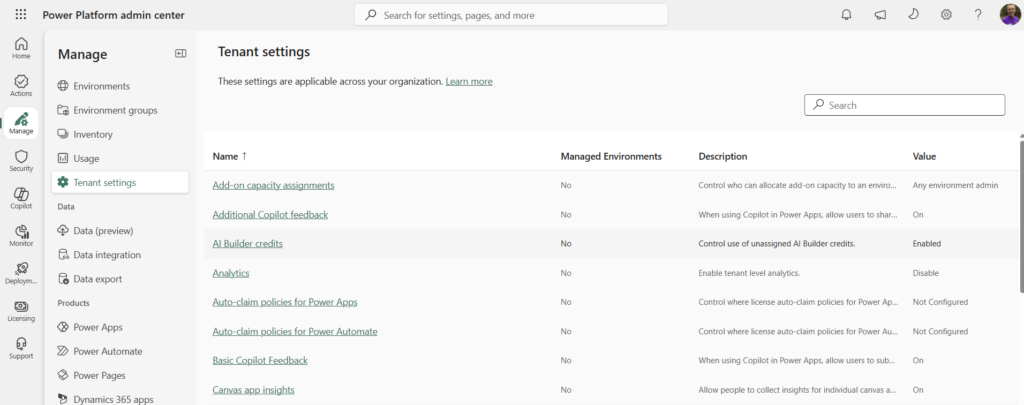
Task: Click the Usage chart icon
Action: 63,158
